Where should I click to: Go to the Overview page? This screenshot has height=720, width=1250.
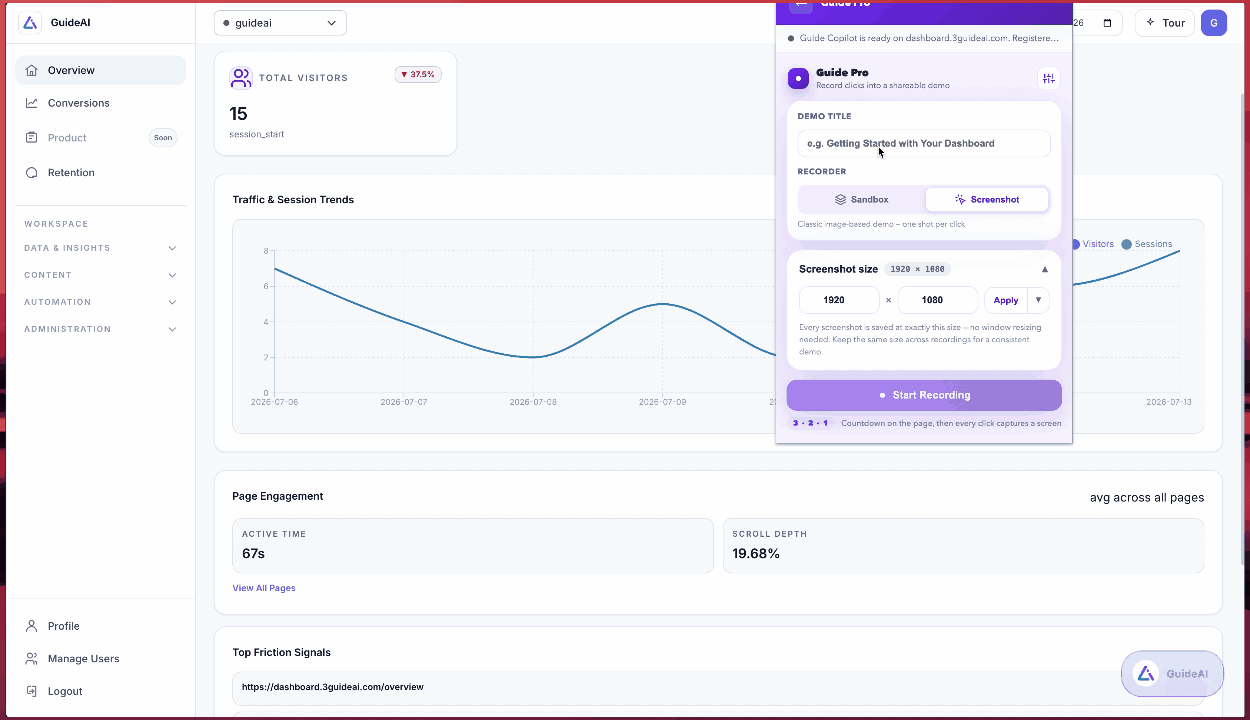[x=100, y=70]
